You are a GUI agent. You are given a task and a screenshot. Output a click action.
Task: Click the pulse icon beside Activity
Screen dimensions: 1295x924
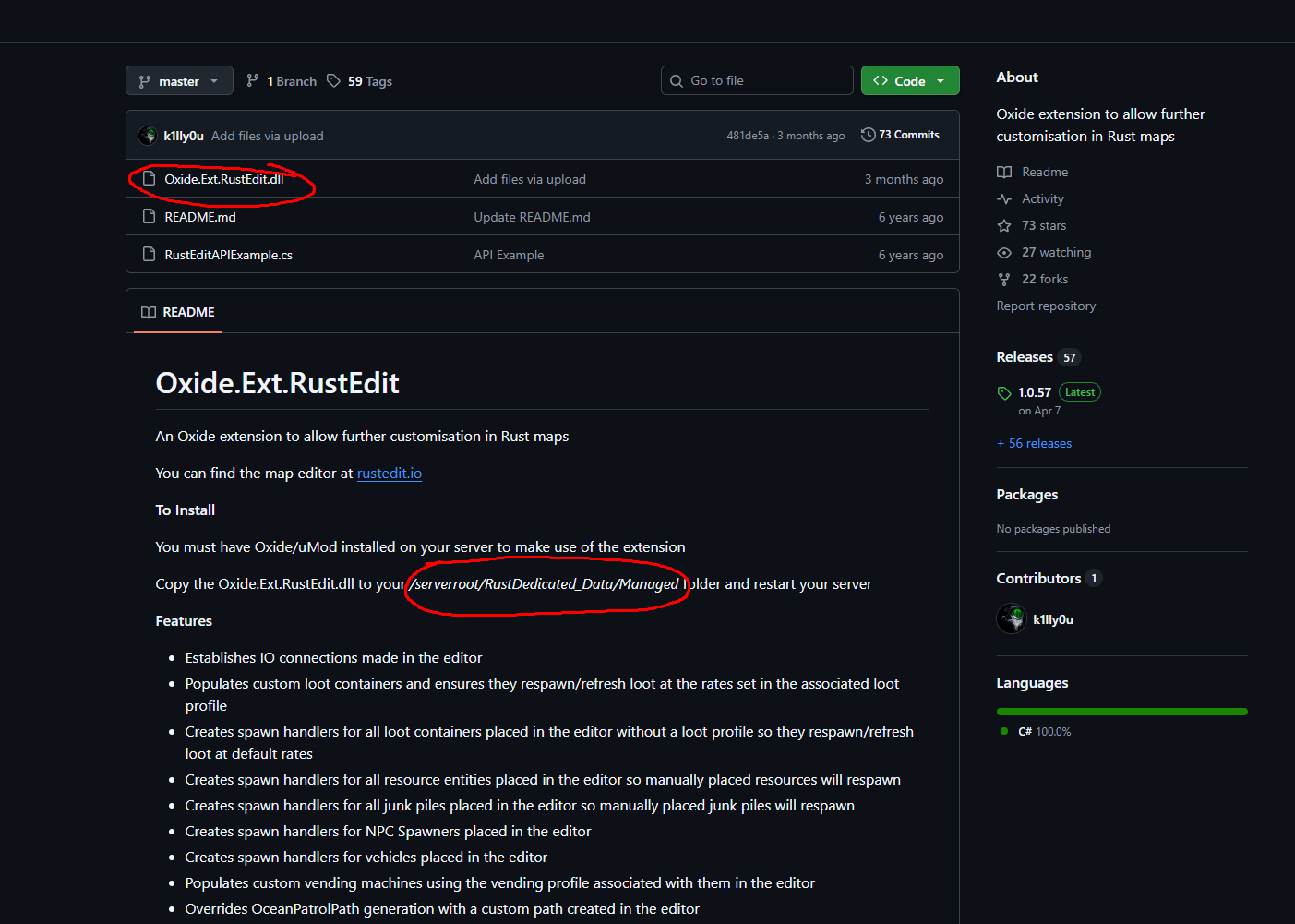coord(1004,198)
